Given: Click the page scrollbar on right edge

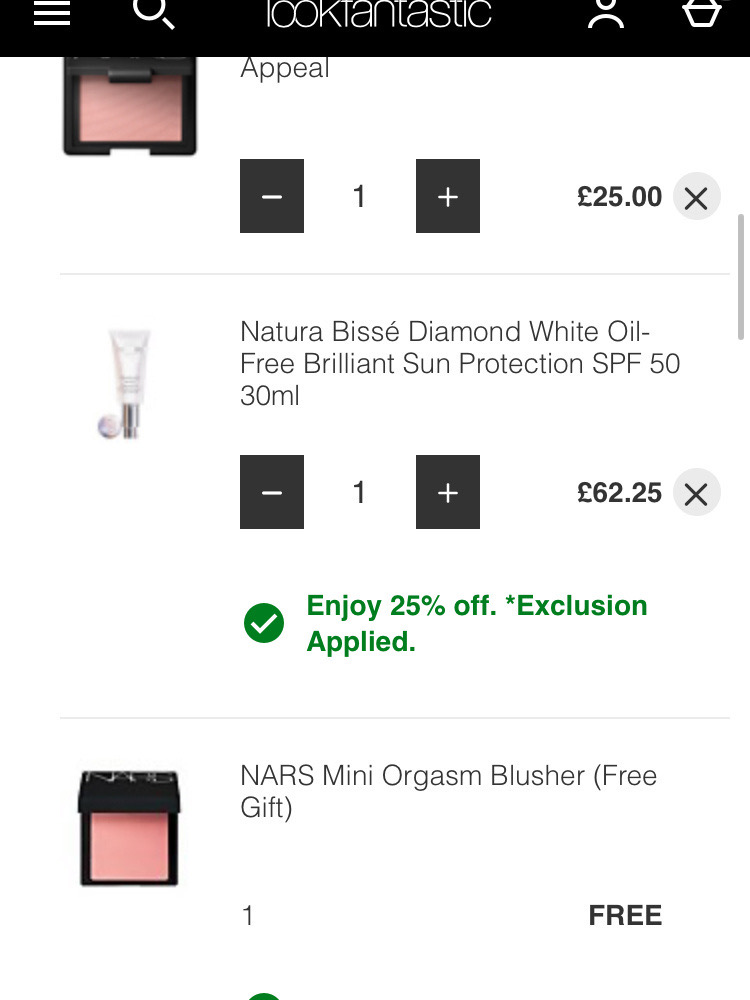Looking at the screenshot, I should (741, 277).
